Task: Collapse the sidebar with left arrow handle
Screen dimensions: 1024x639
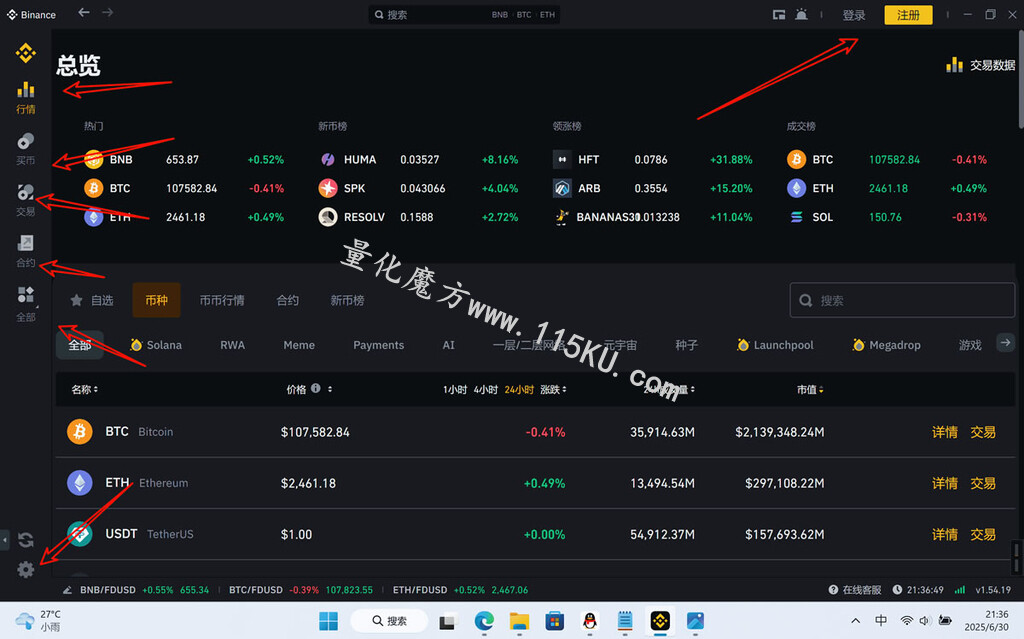Action: click(5, 540)
